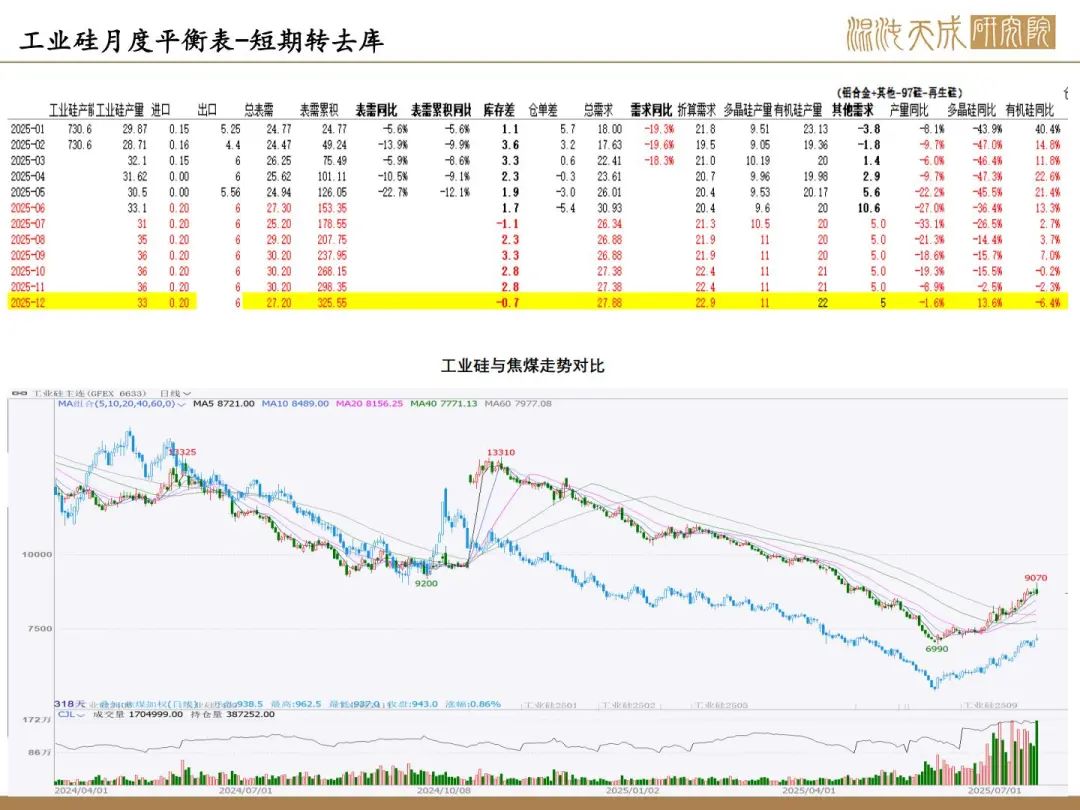Viewport: 1080px width, 810px height.
Task: Click the MA40 7771.13 indicator value
Action: tap(444, 404)
